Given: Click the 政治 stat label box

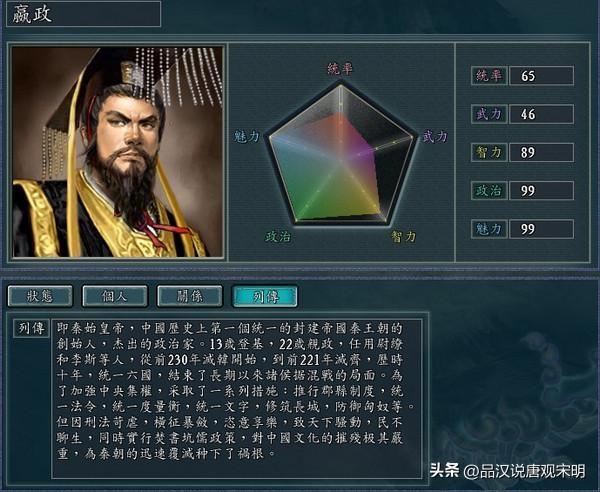Looking at the screenshot, I should point(489,191).
